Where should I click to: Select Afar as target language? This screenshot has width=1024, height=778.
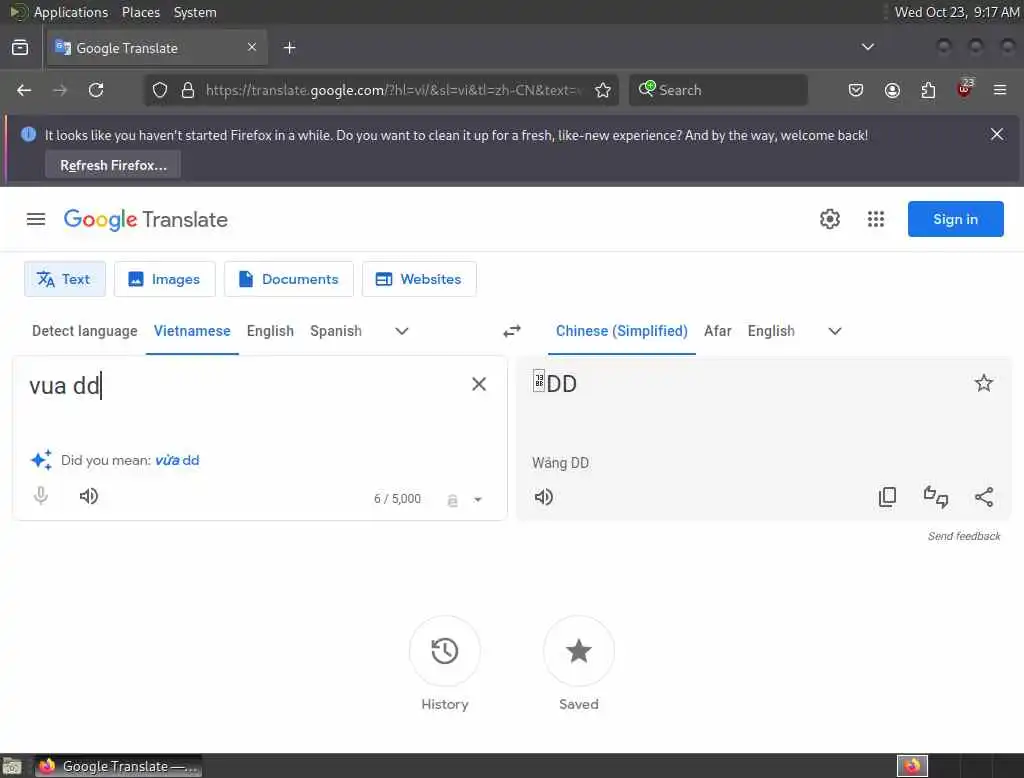click(718, 331)
